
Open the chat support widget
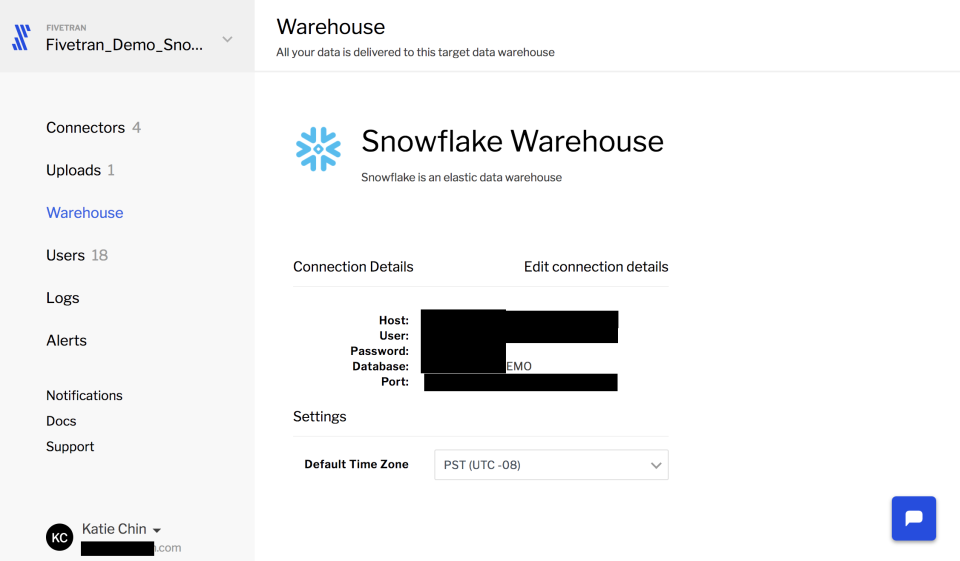[913, 518]
